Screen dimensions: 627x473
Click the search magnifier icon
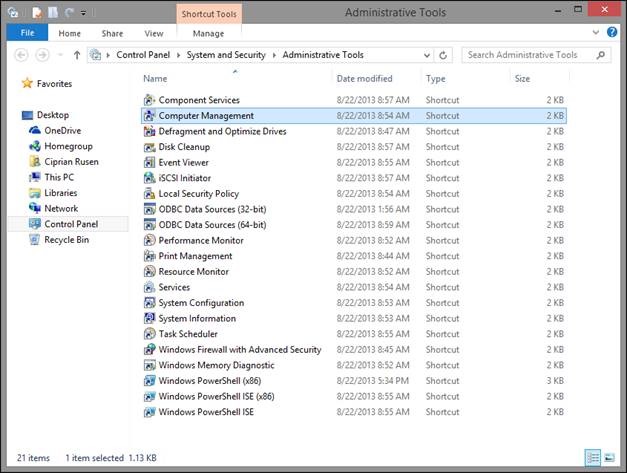click(x=600, y=55)
